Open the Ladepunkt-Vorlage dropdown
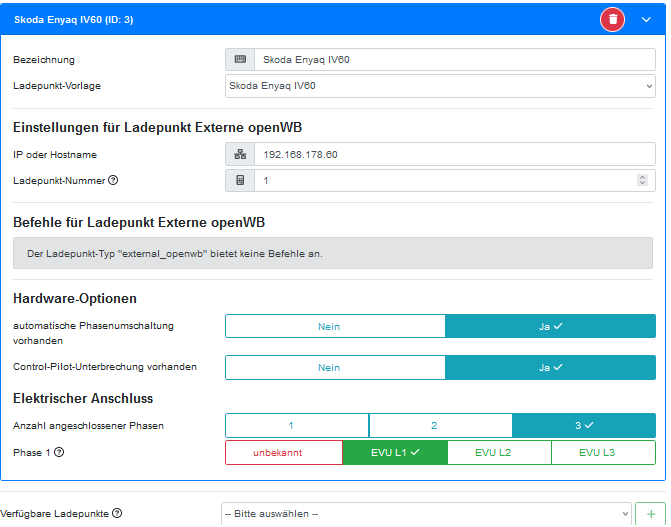 pos(440,86)
